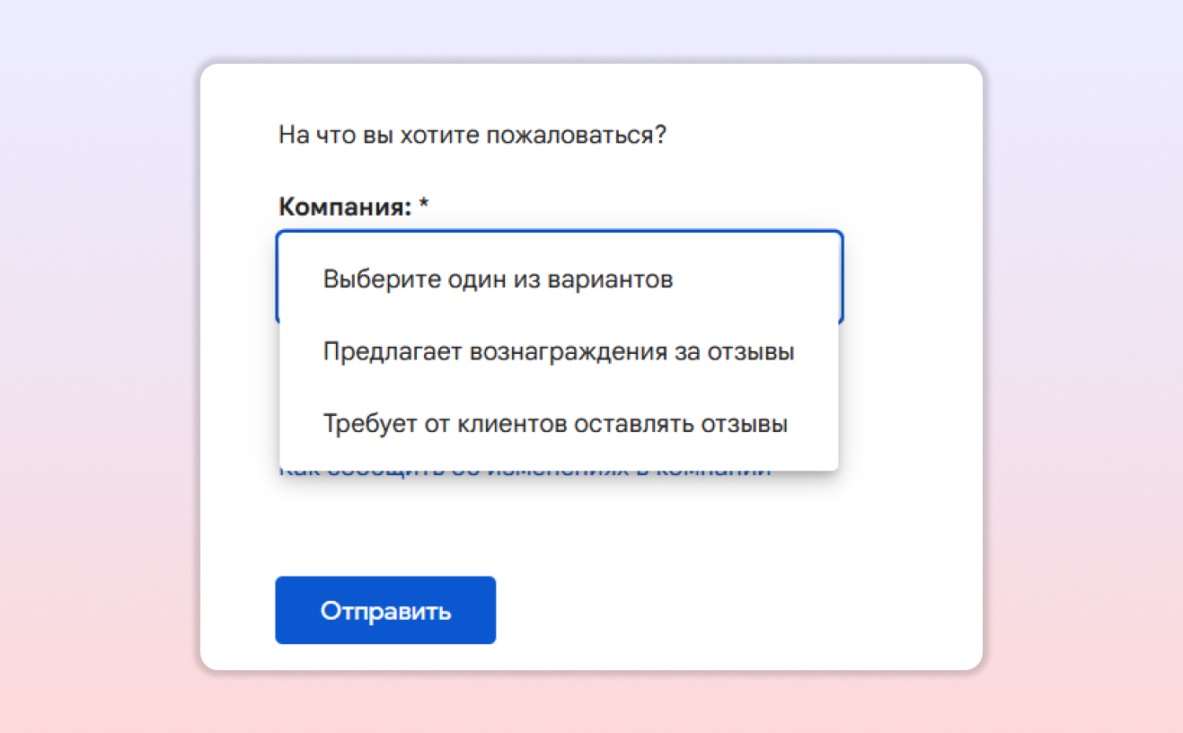Open the Компания dropdown selector

tap(560, 276)
